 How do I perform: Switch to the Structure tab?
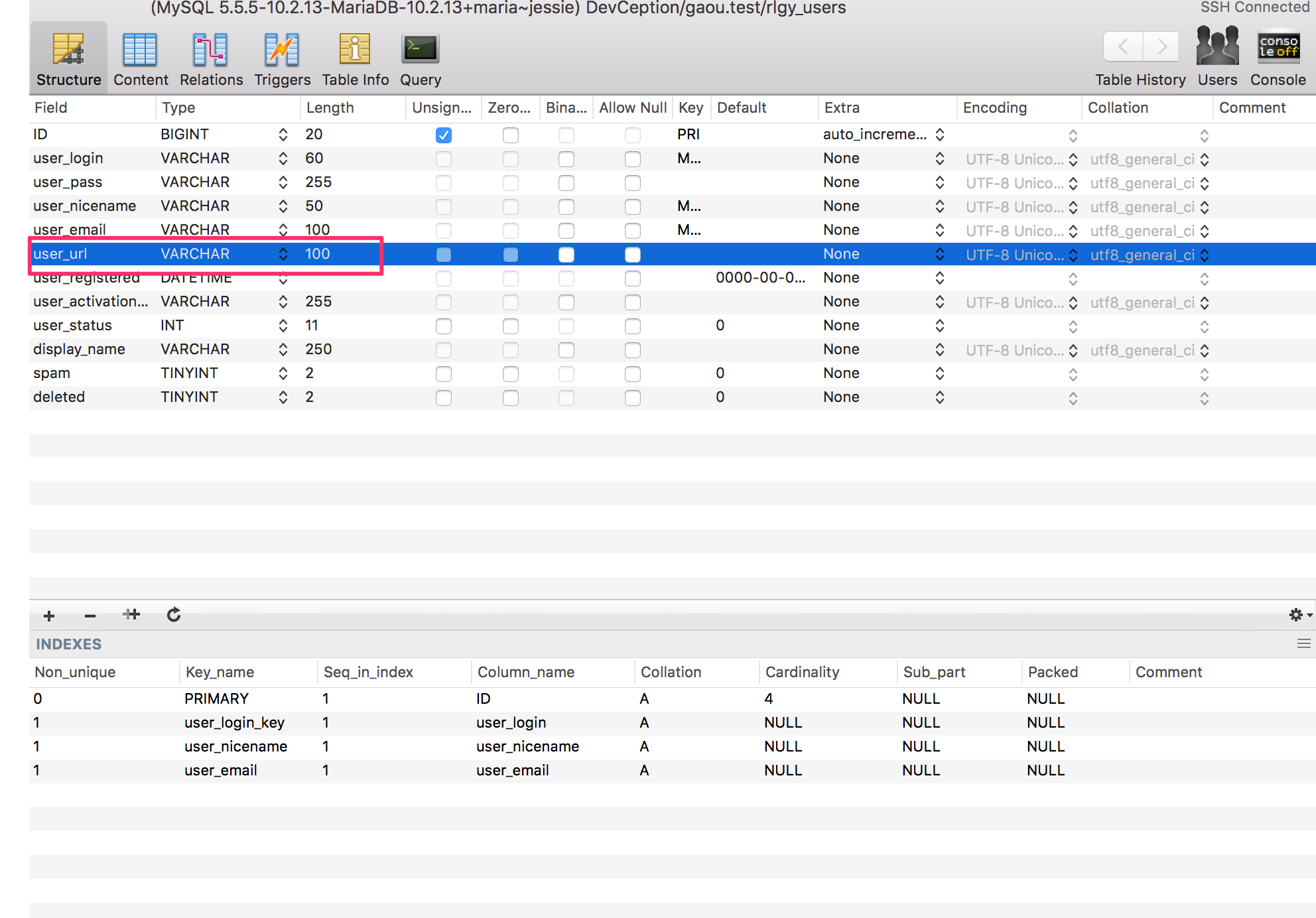68,58
